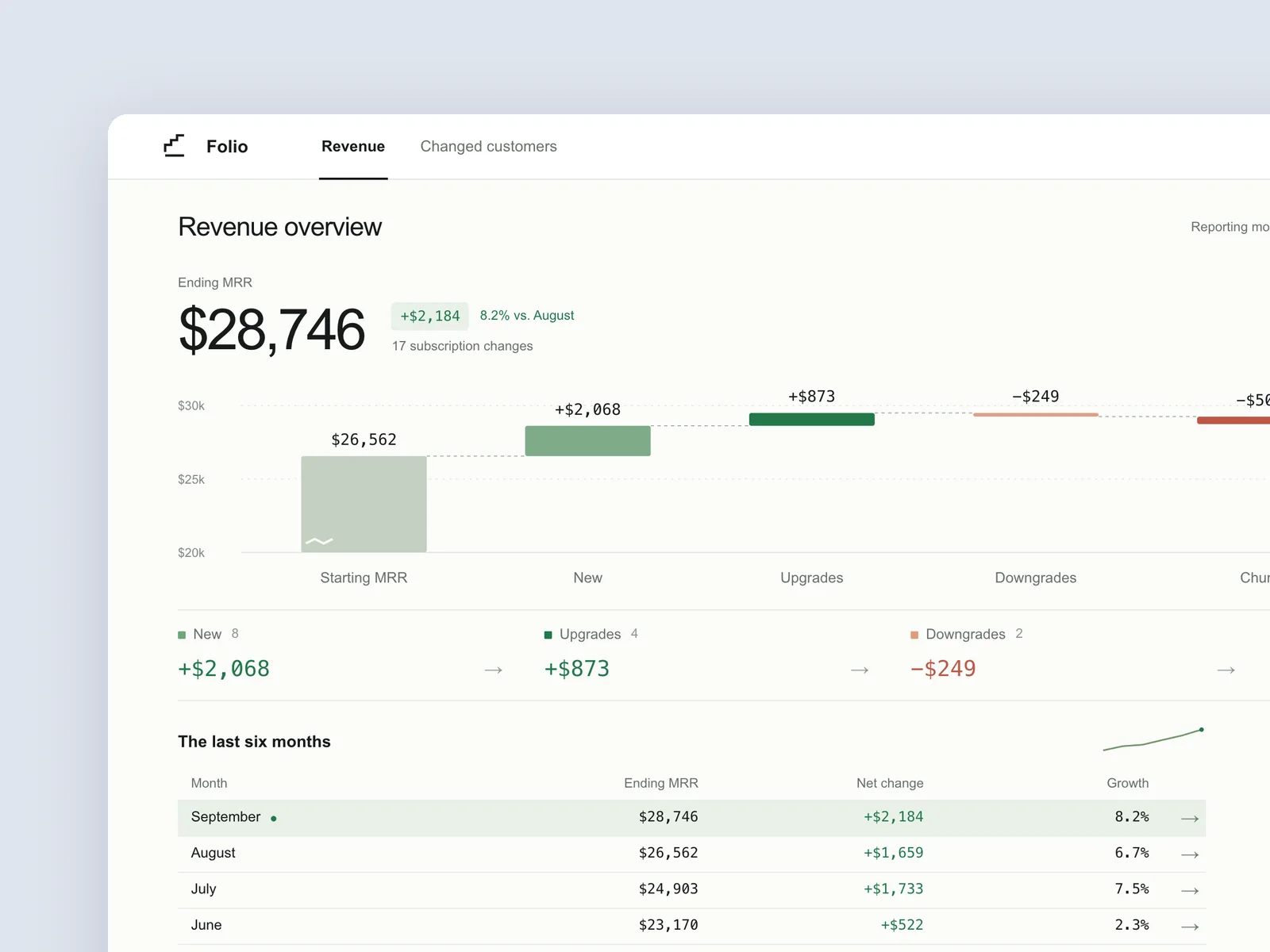Click the Ending MRR column header
This screenshot has height=952, width=1270.
[x=661, y=783]
